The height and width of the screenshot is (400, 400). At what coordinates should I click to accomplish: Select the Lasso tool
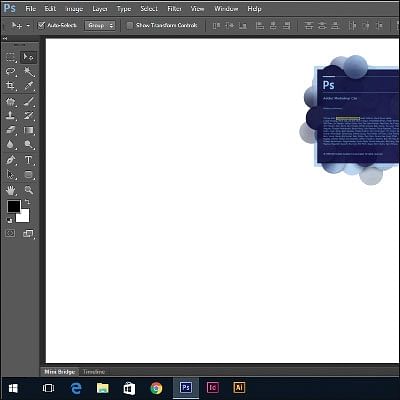click(11, 71)
